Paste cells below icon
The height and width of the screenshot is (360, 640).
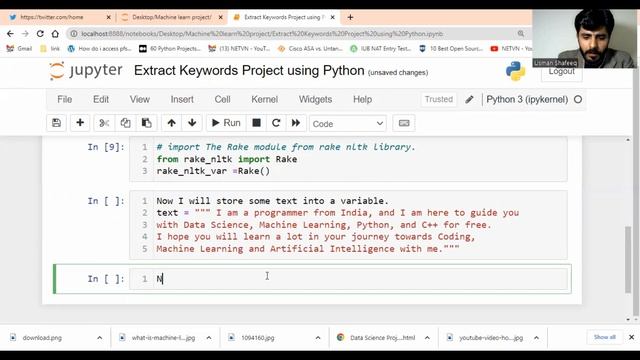pyautogui.click(x=147, y=123)
